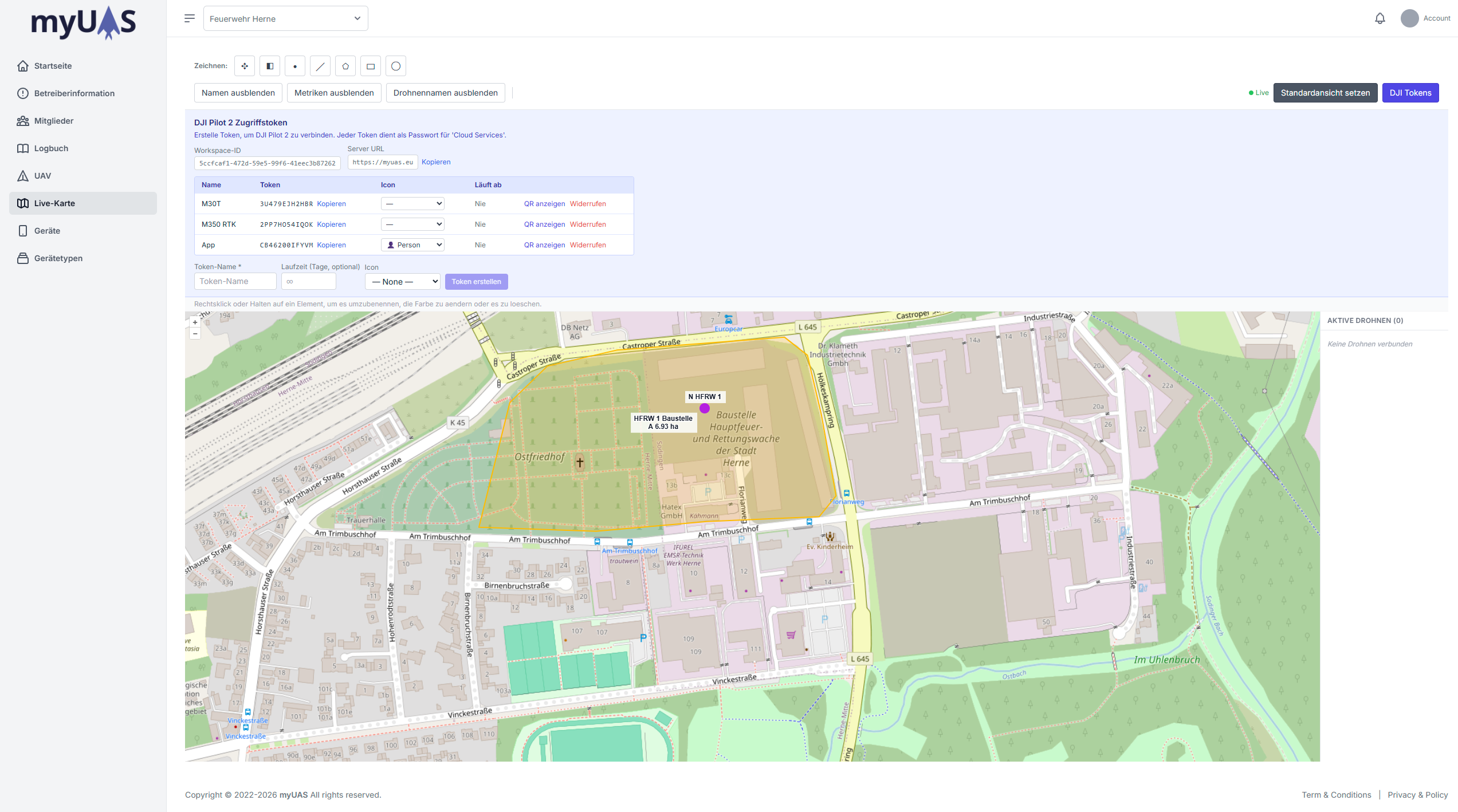Image resolution: width=1458 pixels, height=812 pixels.
Task: Collapse sidebar with the hamburger icon
Action: coord(190,18)
